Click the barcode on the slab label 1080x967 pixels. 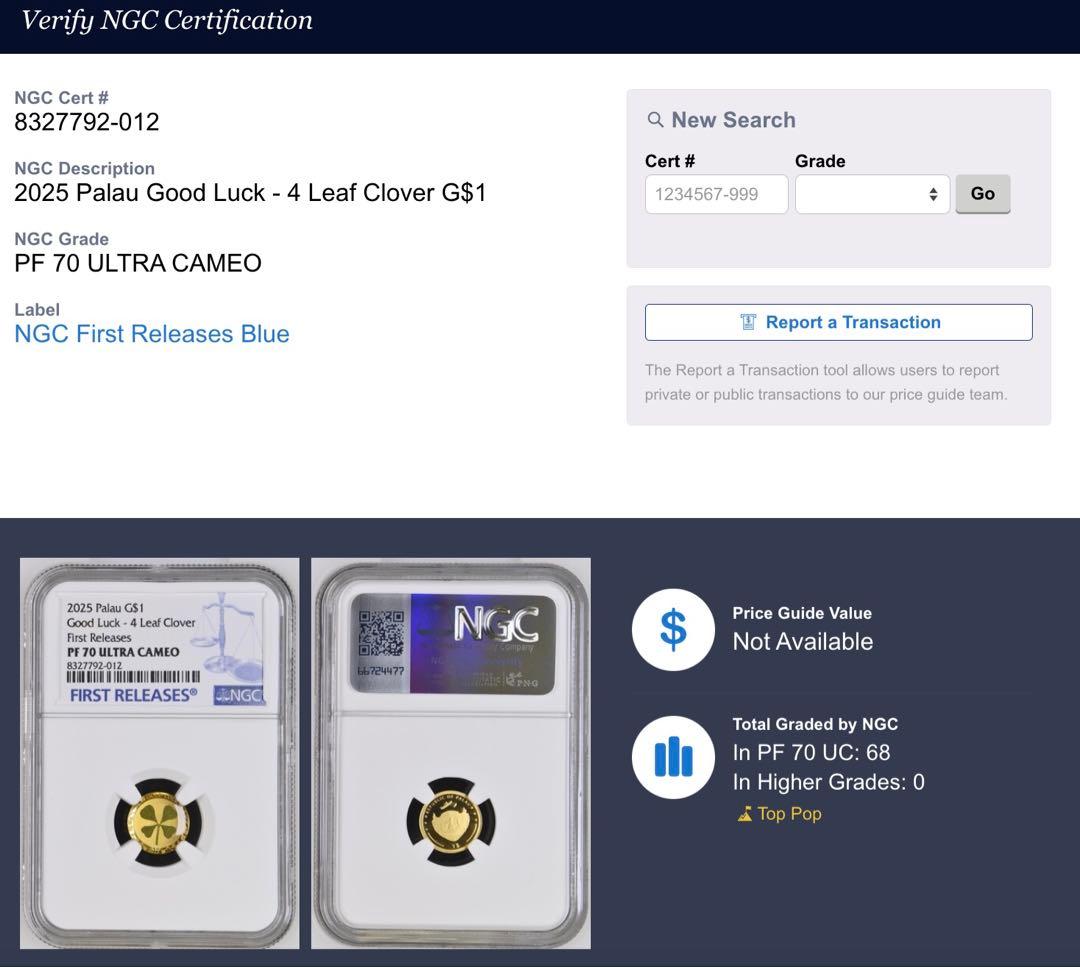(132, 677)
